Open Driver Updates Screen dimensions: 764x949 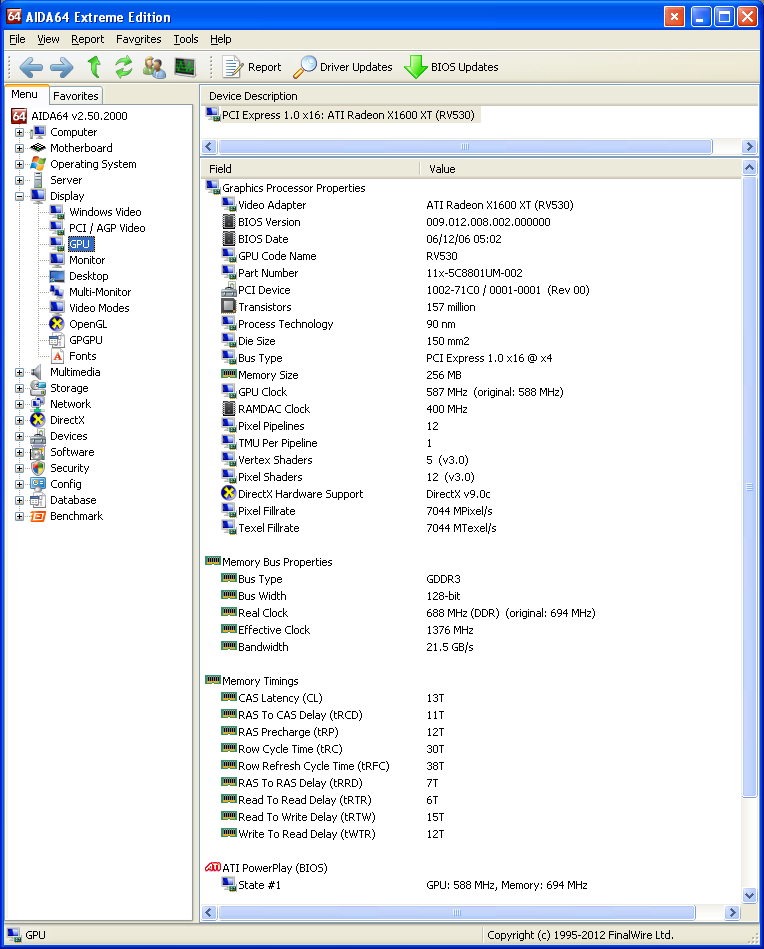(343, 67)
